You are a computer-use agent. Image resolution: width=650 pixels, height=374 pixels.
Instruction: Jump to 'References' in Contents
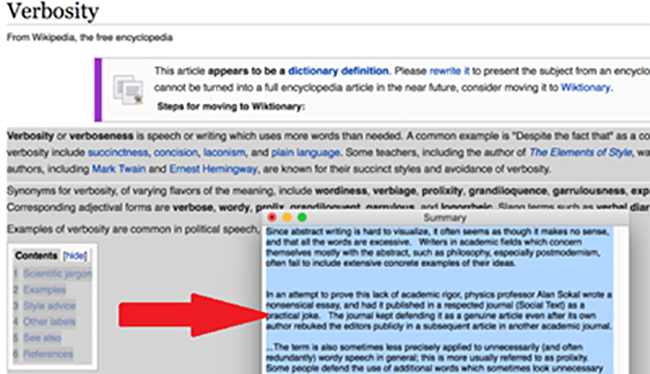[x=48, y=354]
